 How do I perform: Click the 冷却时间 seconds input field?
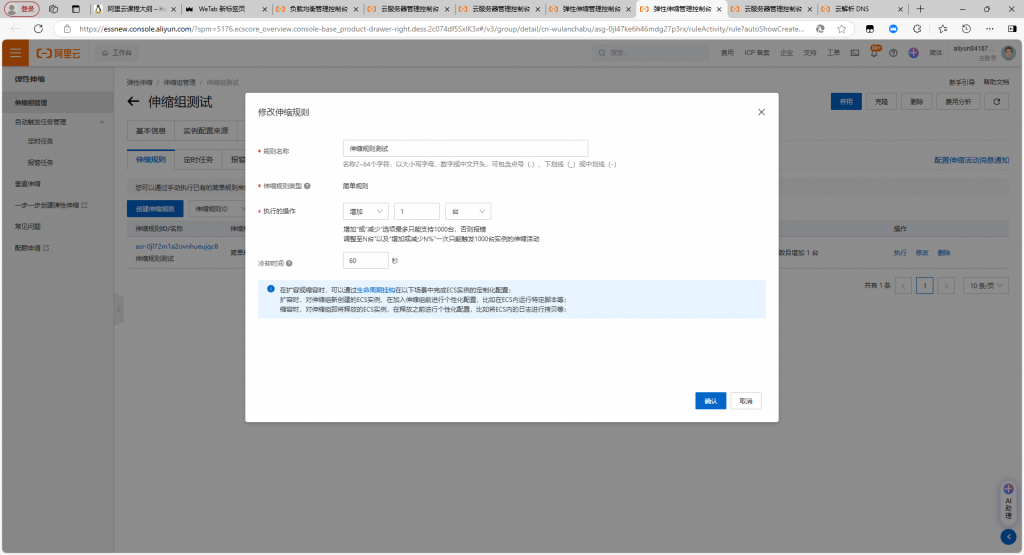point(365,260)
